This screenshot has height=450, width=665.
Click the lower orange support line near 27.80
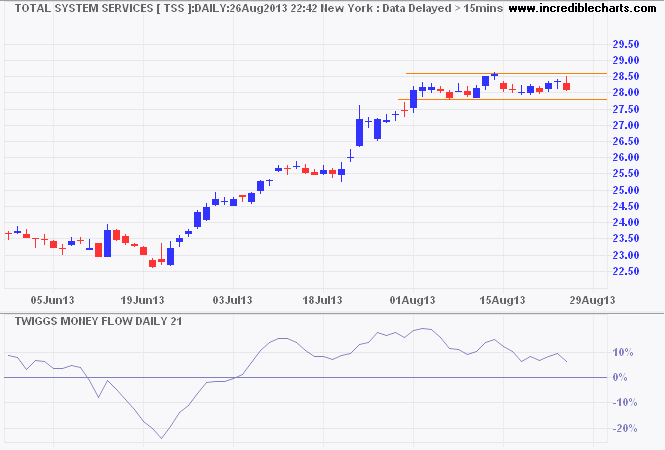tap(502, 100)
